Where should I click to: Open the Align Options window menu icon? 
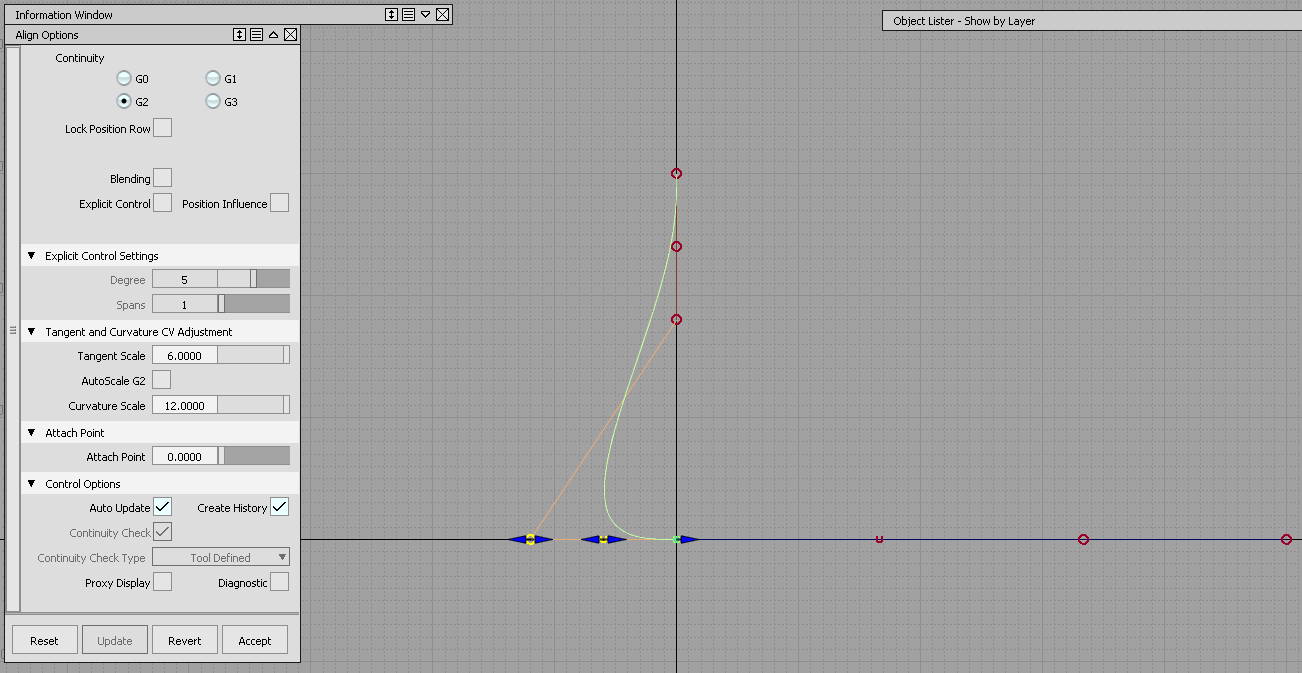[257, 34]
